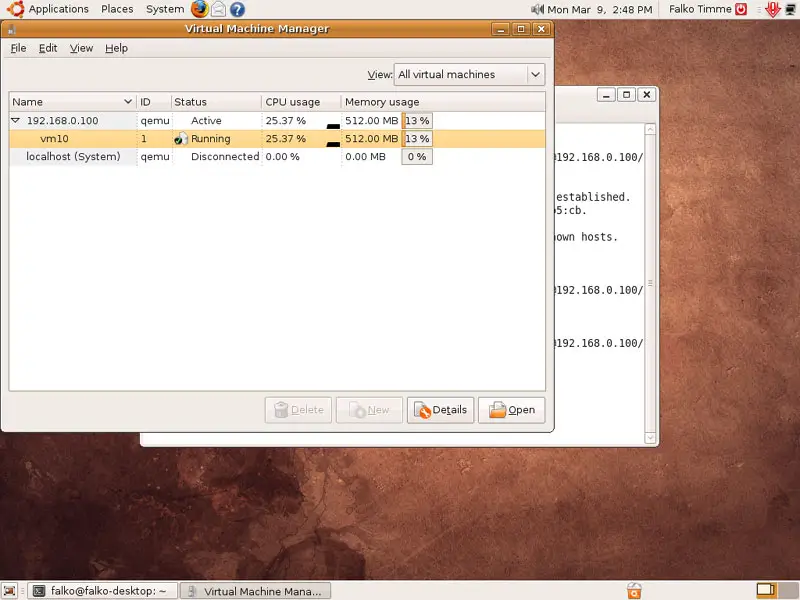Click the volume speaker icon
The image size is (800, 600).
coord(537,9)
